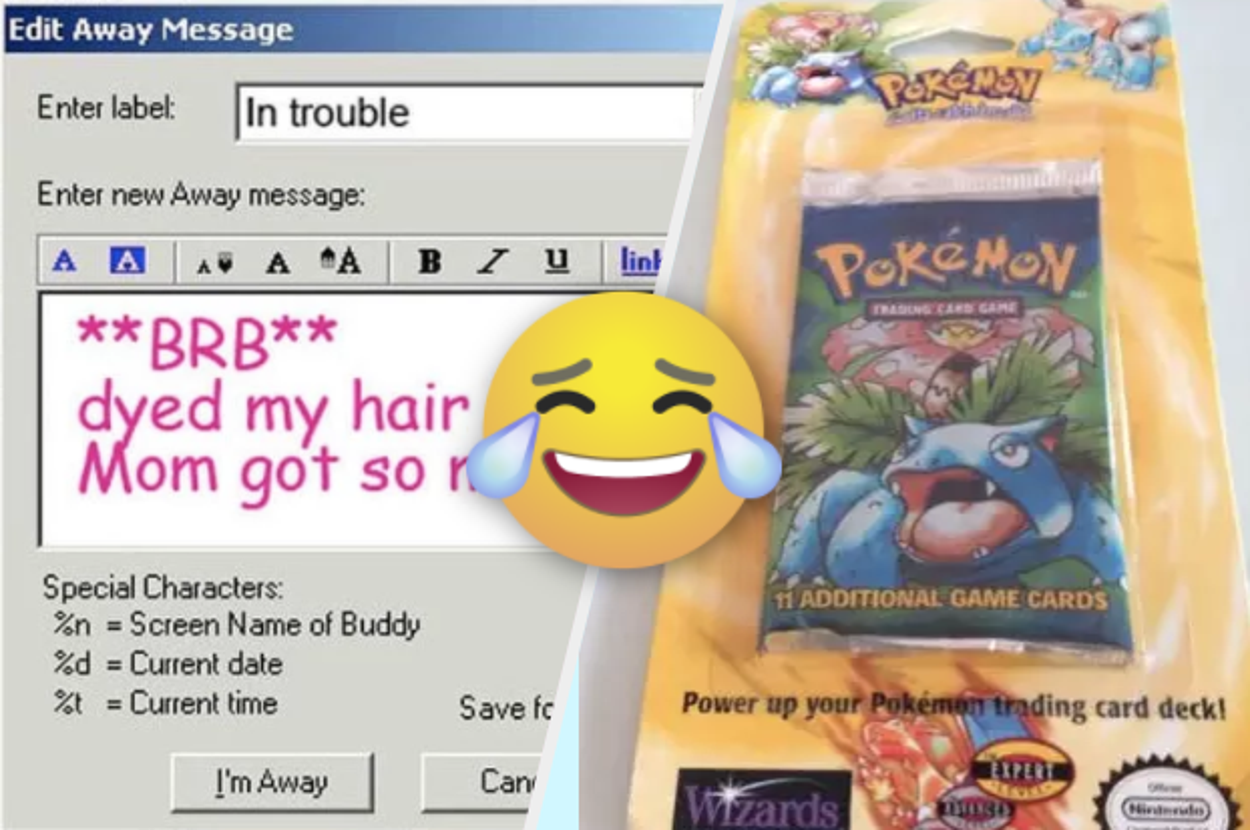Select the background color A icon
The height and width of the screenshot is (830, 1250).
127,261
